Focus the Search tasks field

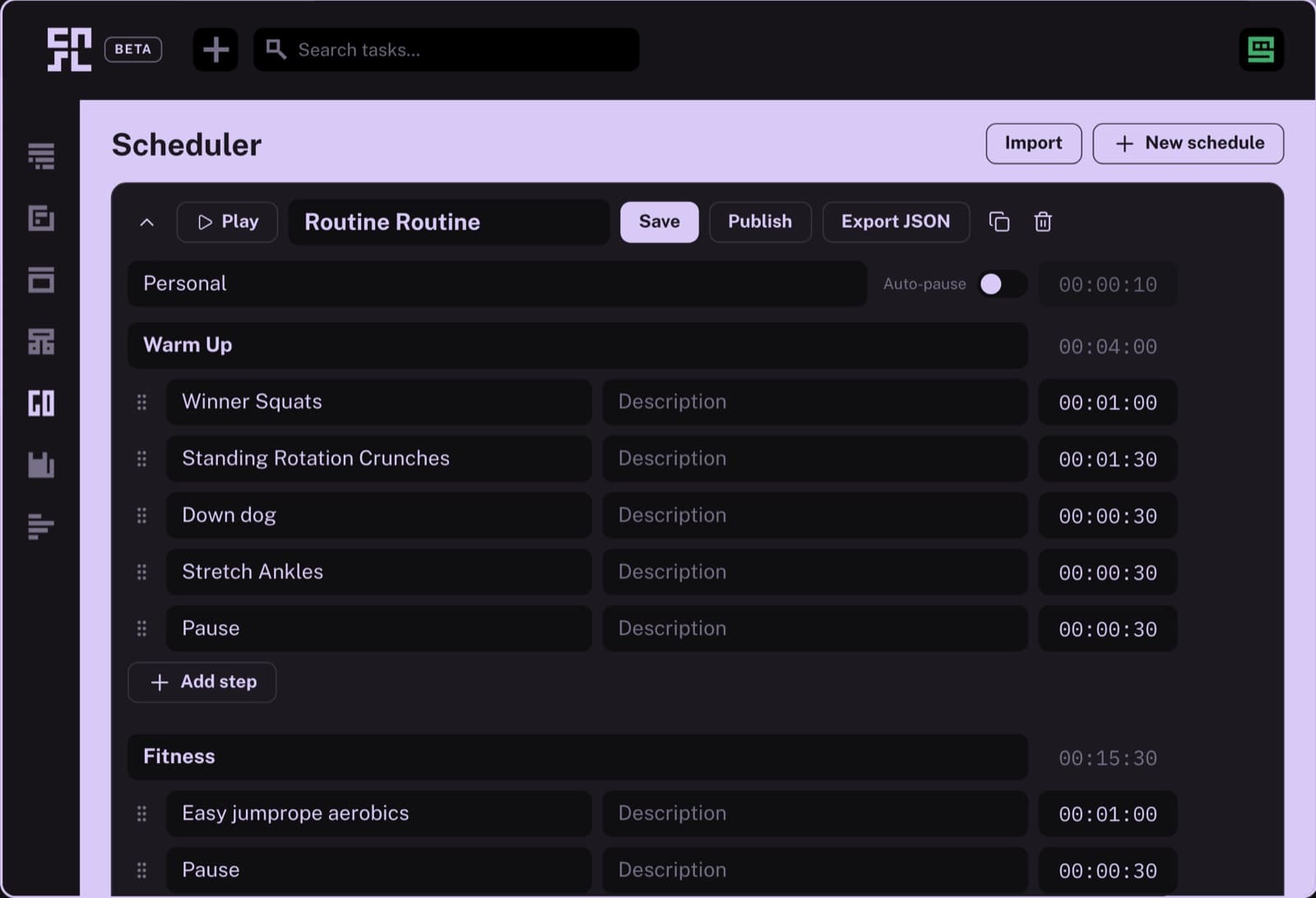click(x=447, y=49)
